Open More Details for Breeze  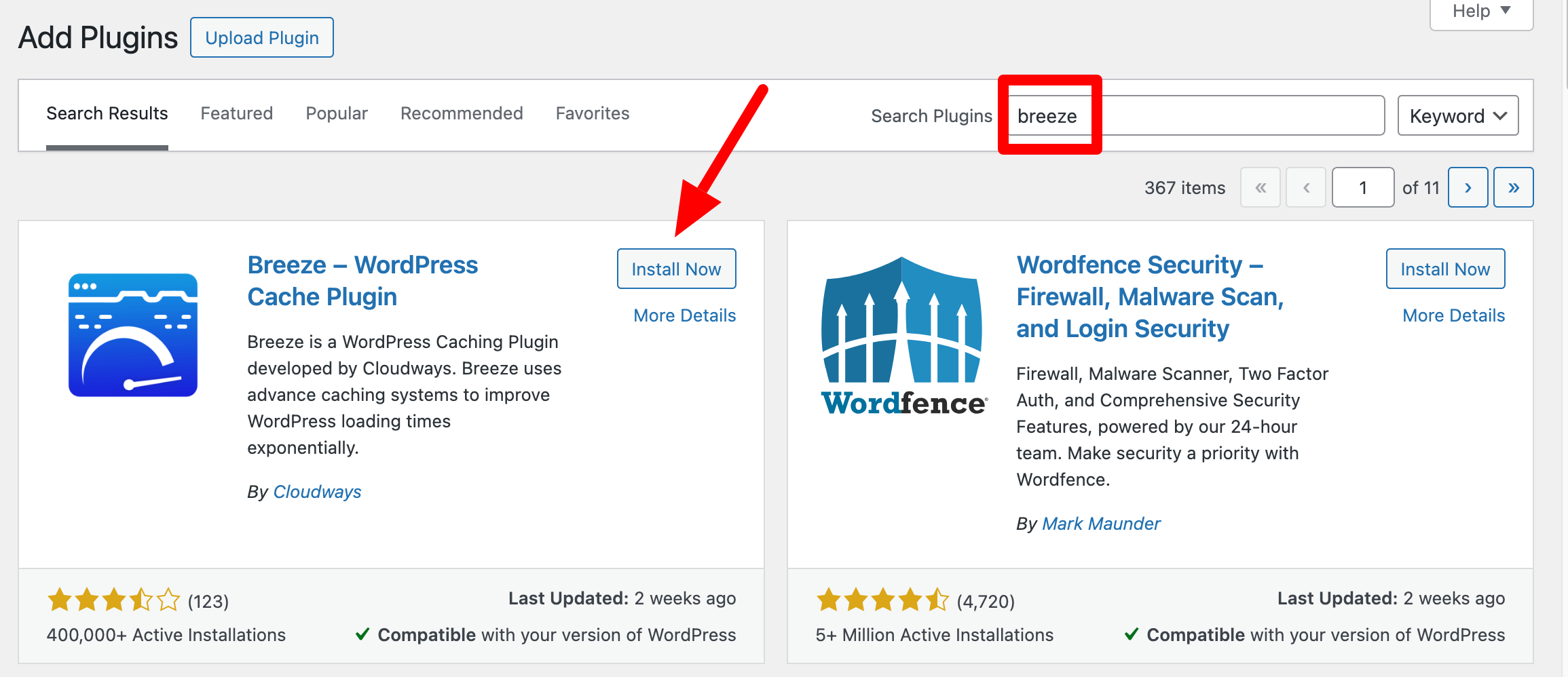684,315
